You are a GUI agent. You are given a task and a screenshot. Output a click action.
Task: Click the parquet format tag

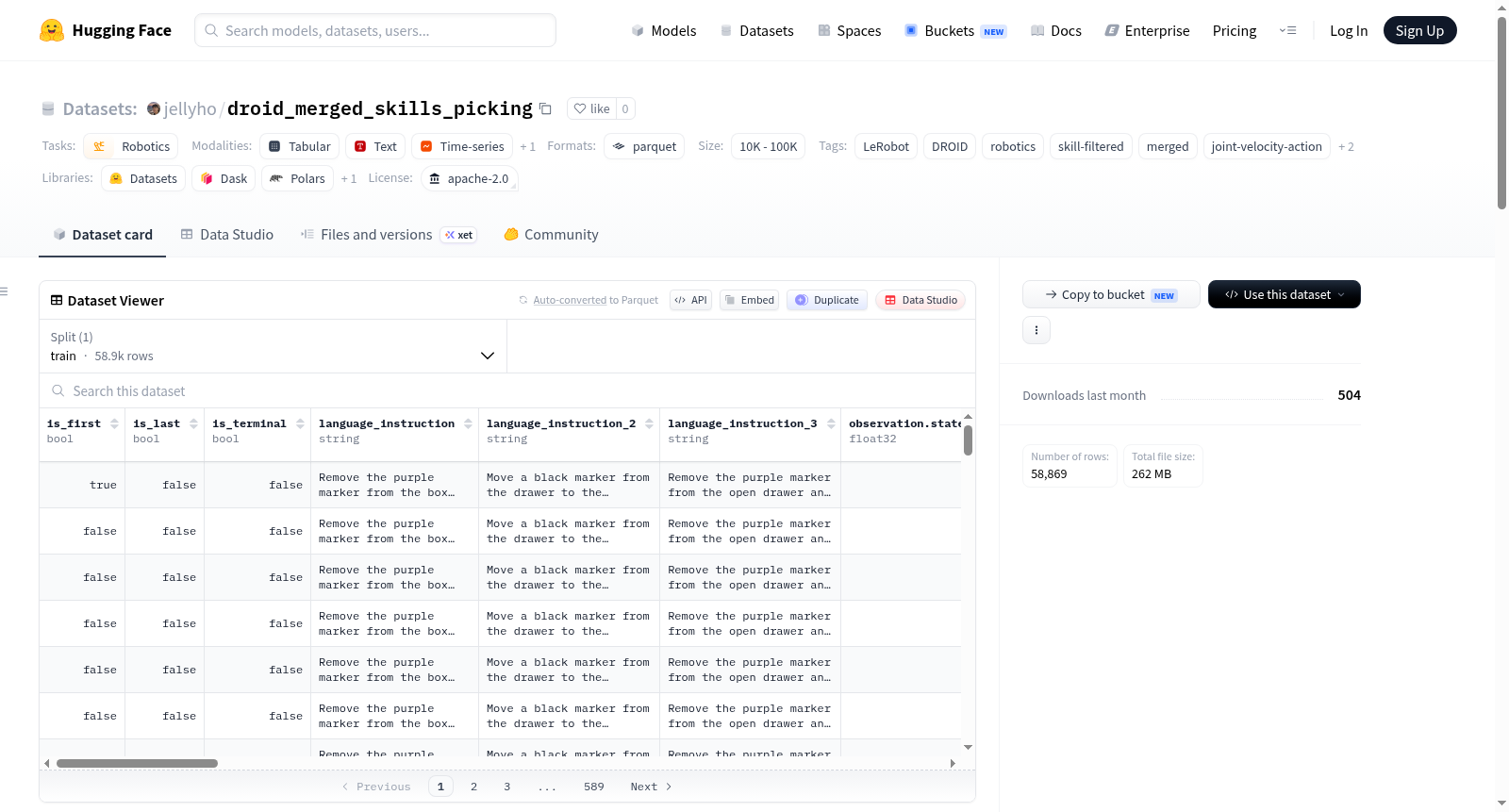pyautogui.click(x=644, y=146)
